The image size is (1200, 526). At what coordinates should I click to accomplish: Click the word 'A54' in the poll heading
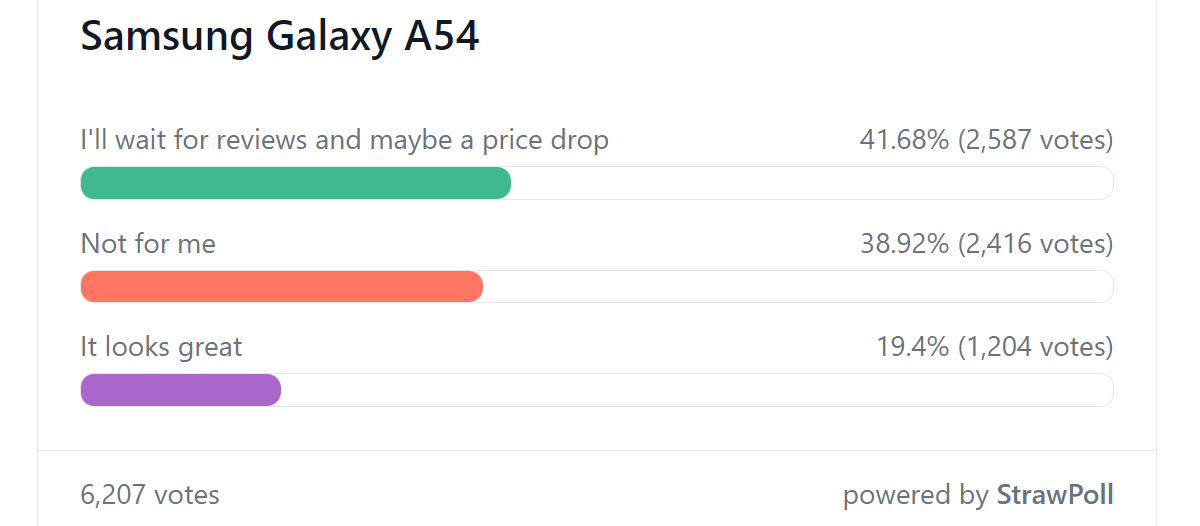tap(441, 37)
